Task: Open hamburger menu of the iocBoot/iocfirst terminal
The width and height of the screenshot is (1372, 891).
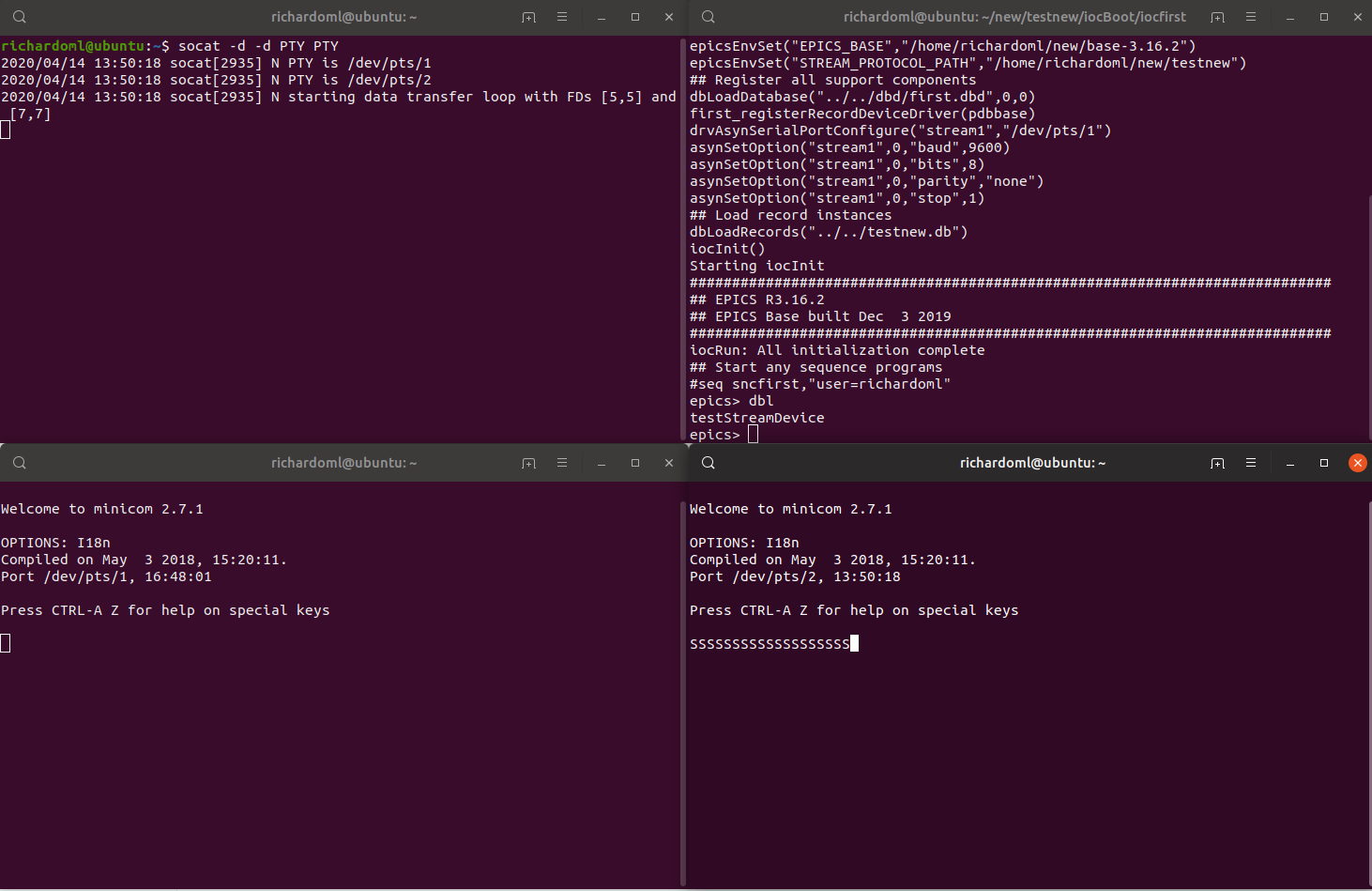Action: pos(1251,17)
